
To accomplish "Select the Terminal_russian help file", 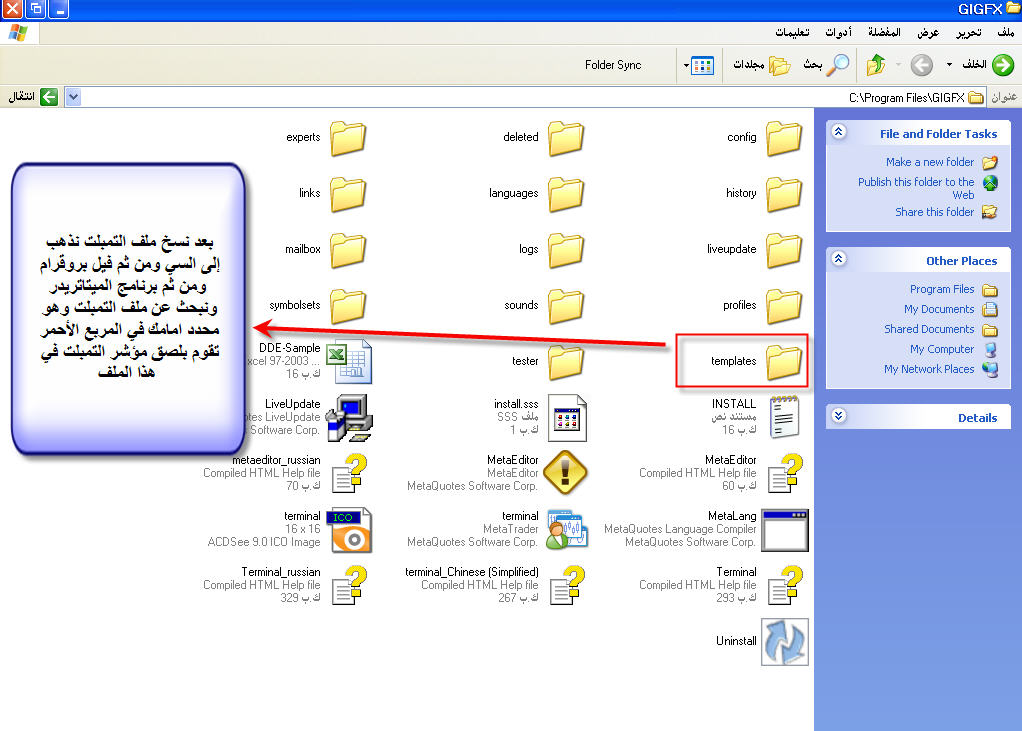I will [350, 585].
